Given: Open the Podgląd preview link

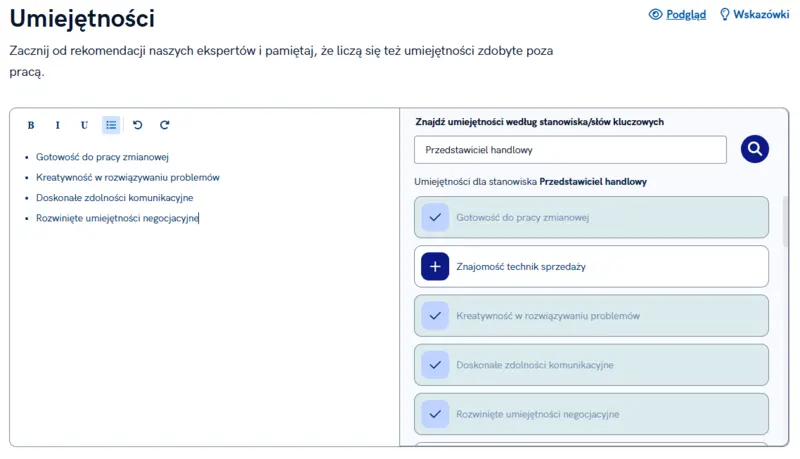Looking at the screenshot, I should point(686,15).
